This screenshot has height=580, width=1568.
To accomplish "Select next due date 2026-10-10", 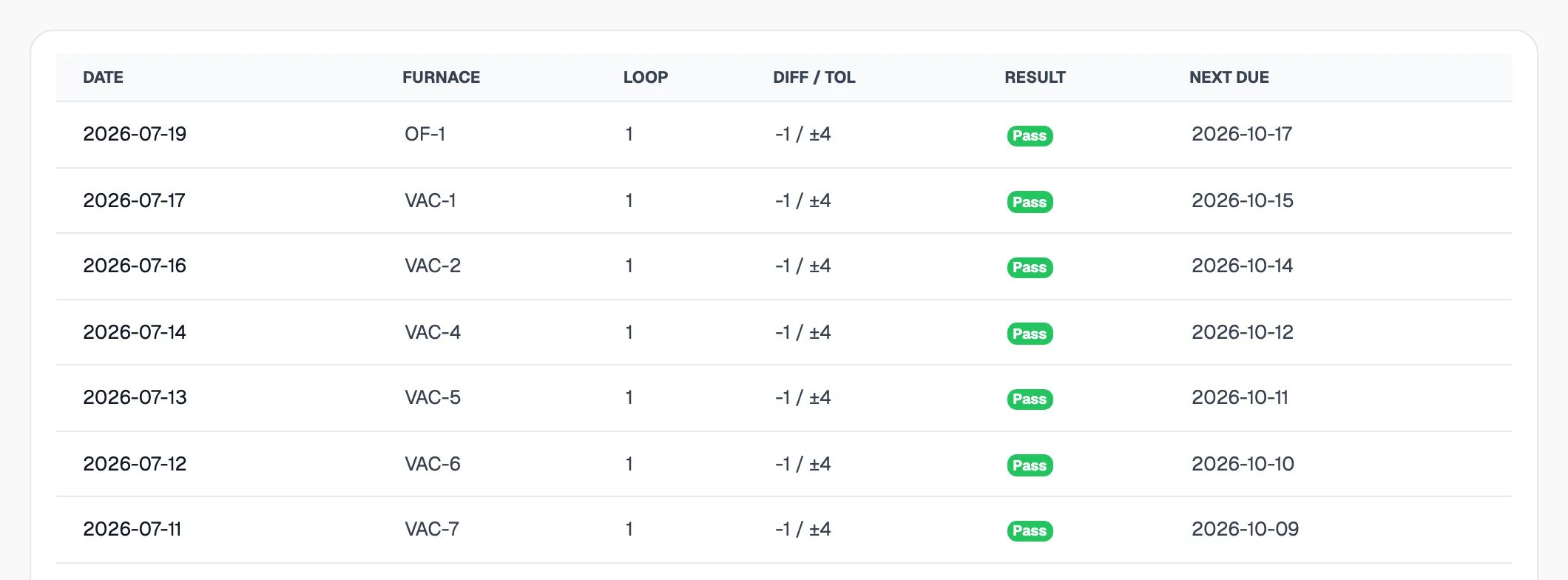I will pos(1243,464).
